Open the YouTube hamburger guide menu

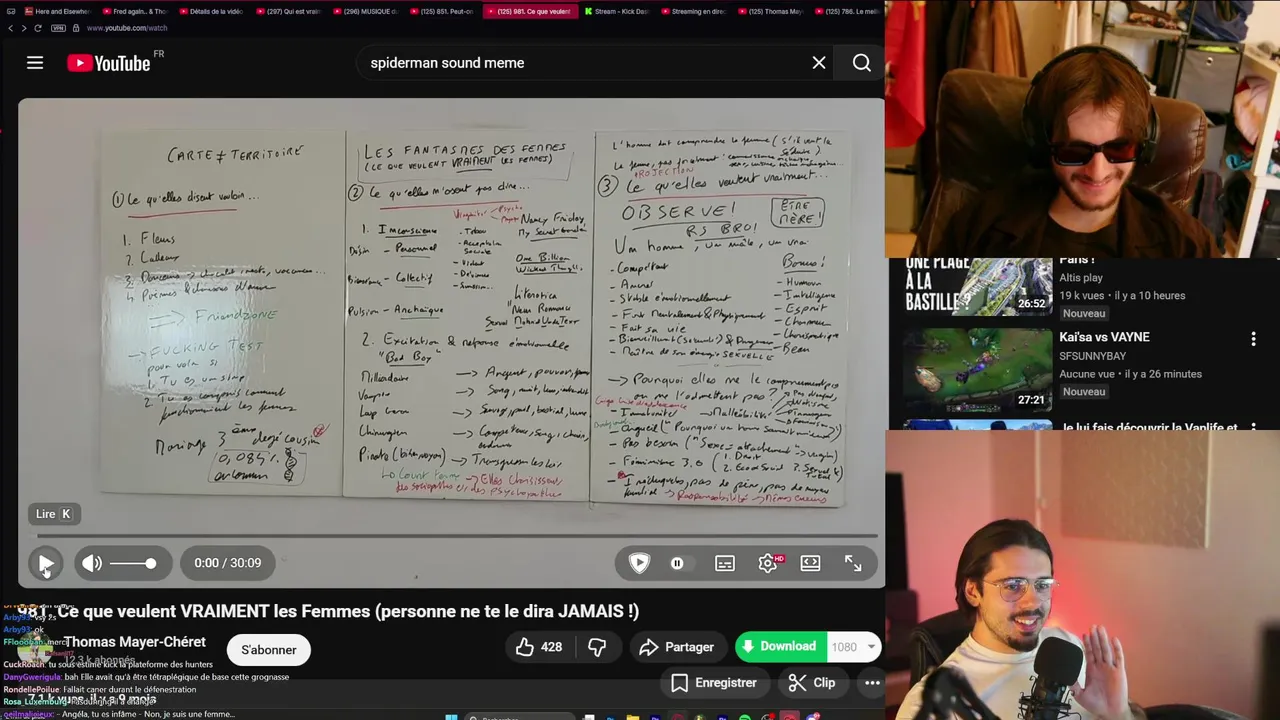point(35,63)
